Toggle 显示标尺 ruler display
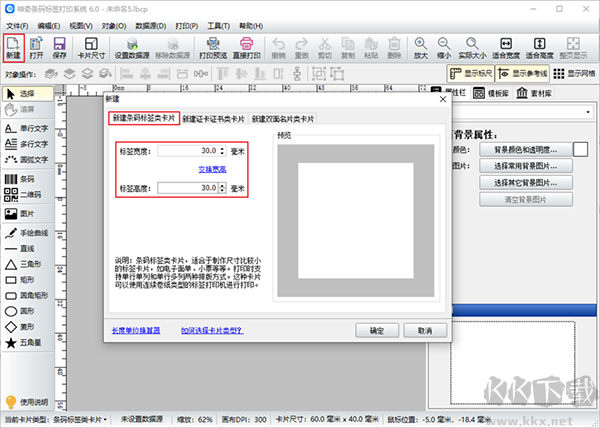The width and height of the screenshot is (600, 428). click(470, 73)
